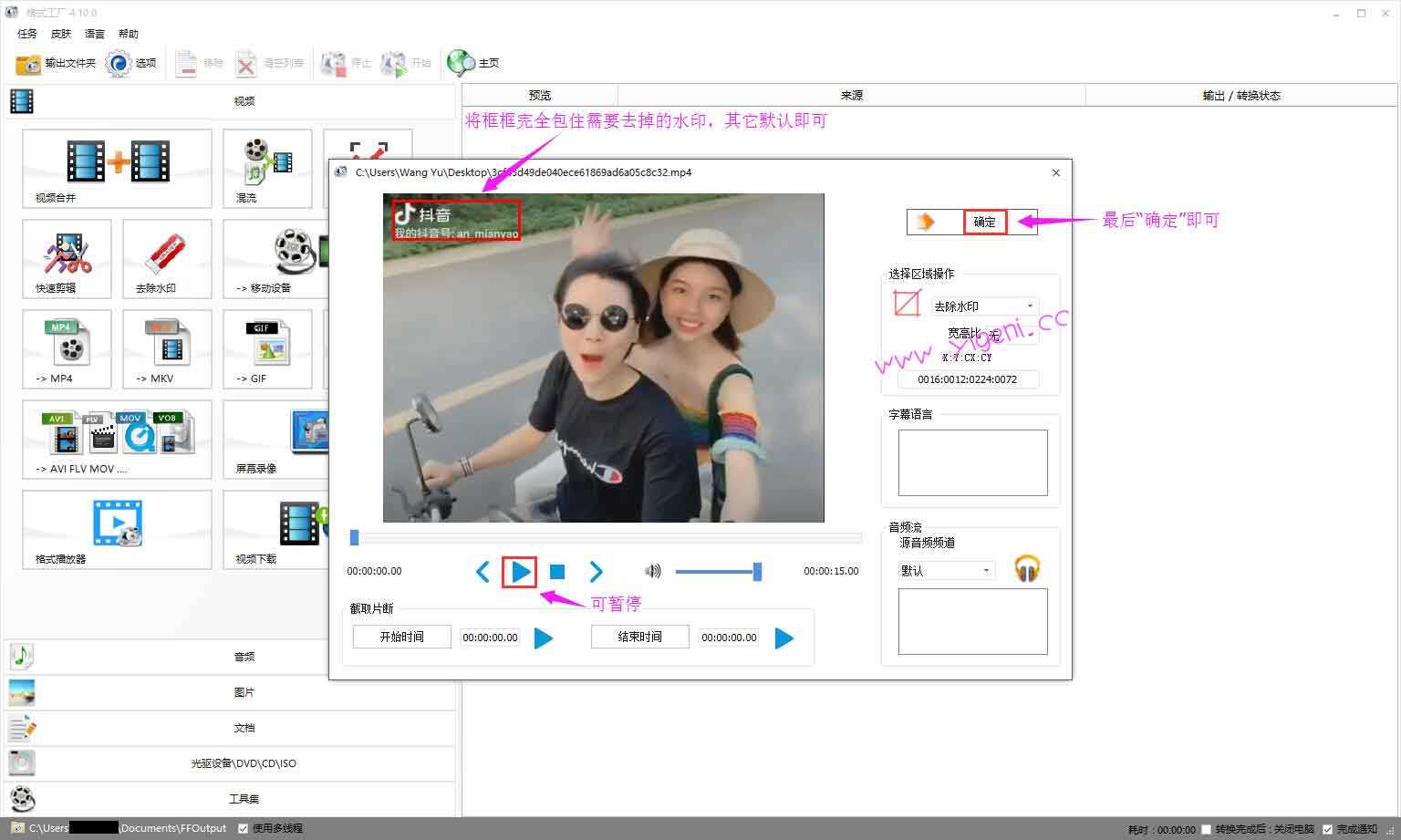
Task: Click the orange arrow icon beside 确定
Action: click(926, 222)
